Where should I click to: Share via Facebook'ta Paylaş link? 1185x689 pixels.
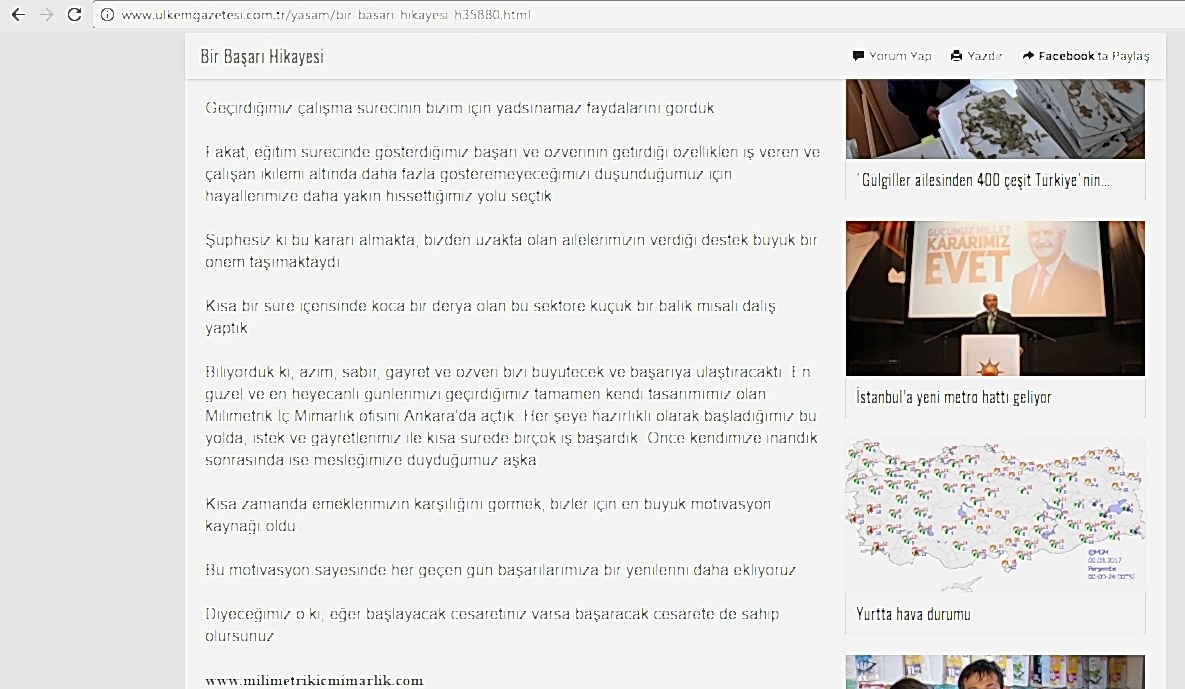(1086, 55)
